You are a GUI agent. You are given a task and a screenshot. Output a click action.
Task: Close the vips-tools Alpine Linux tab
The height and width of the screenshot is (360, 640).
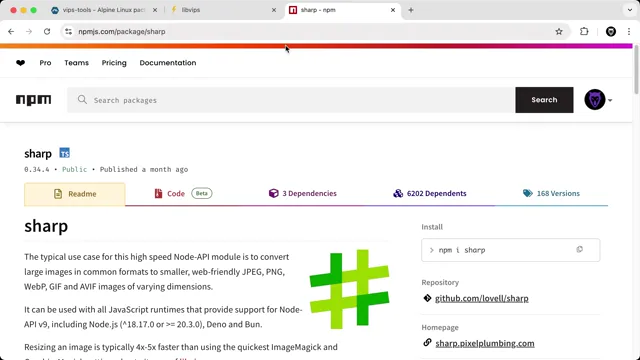(x=155, y=10)
